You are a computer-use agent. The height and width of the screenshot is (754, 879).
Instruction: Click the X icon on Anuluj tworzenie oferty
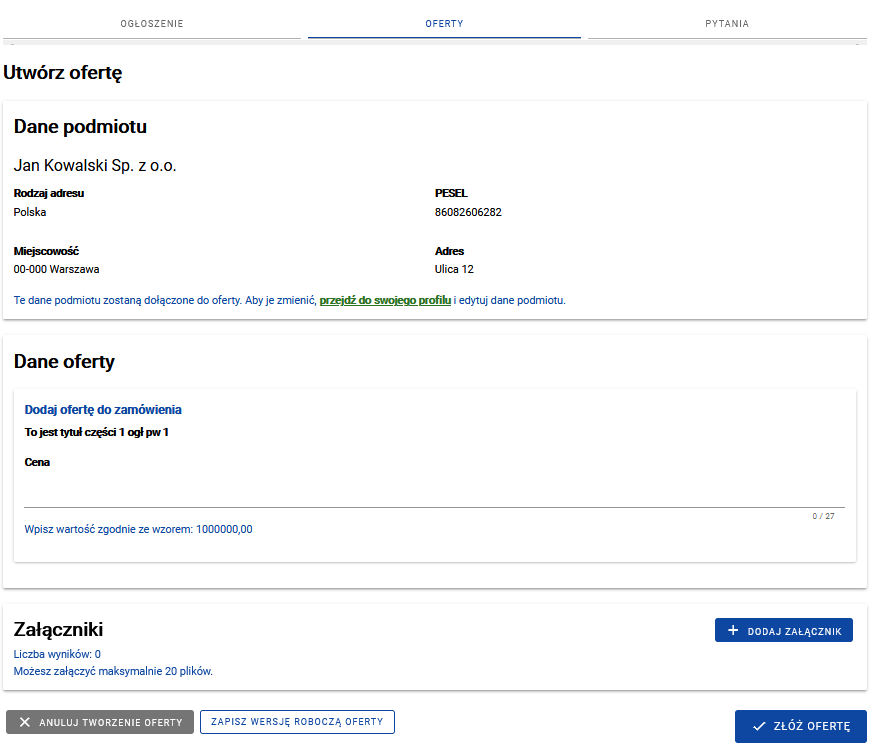25,722
